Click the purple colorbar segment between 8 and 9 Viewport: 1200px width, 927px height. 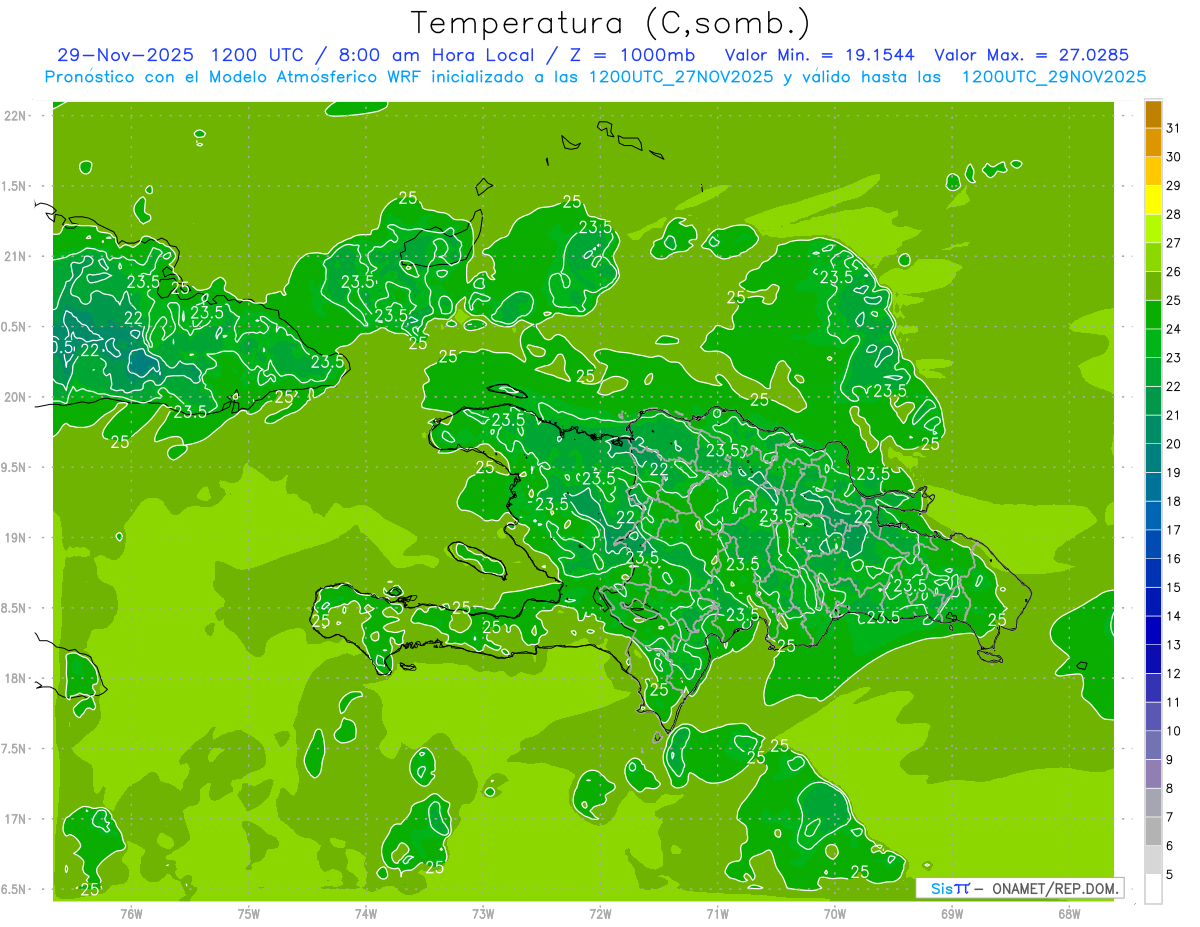(x=1153, y=774)
